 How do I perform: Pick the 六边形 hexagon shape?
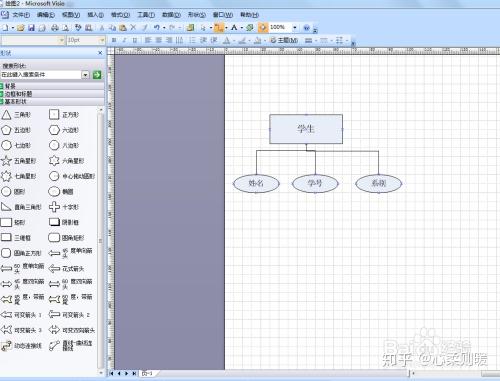tap(64, 130)
